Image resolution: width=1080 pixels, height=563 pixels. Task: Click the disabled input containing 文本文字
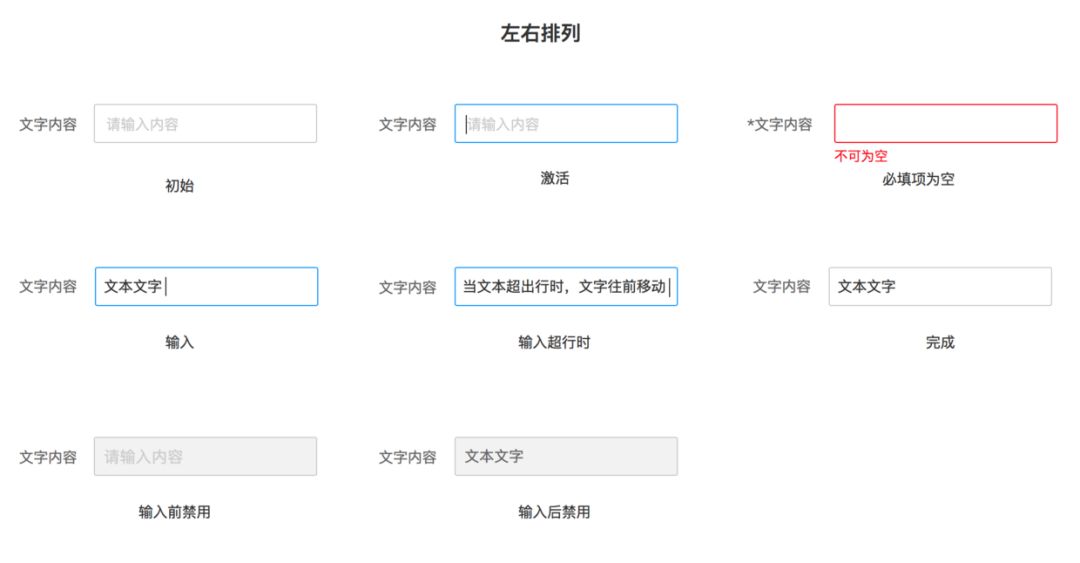point(565,456)
